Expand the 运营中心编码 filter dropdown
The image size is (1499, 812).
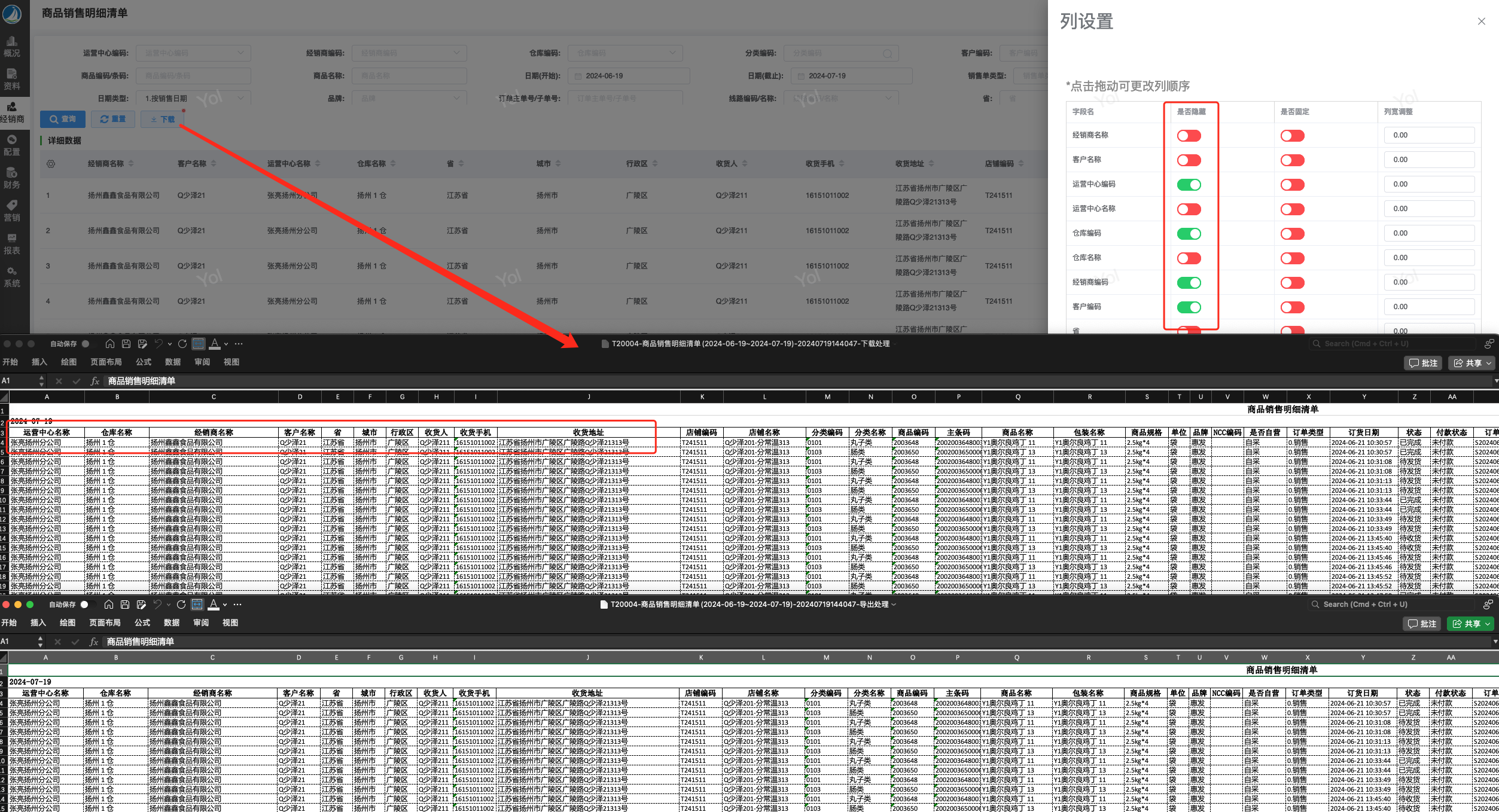tap(193, 53)
